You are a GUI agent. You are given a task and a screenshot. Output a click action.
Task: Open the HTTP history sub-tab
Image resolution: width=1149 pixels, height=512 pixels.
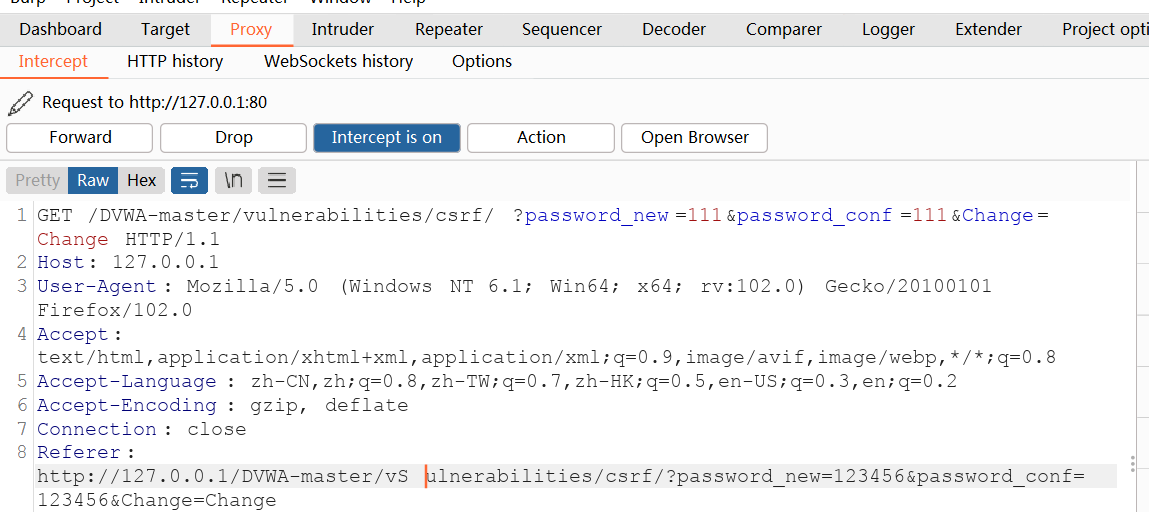click(175, 62)
